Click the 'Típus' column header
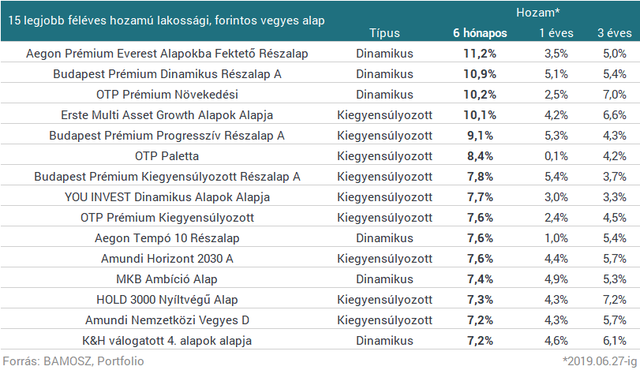 [384, 33]
